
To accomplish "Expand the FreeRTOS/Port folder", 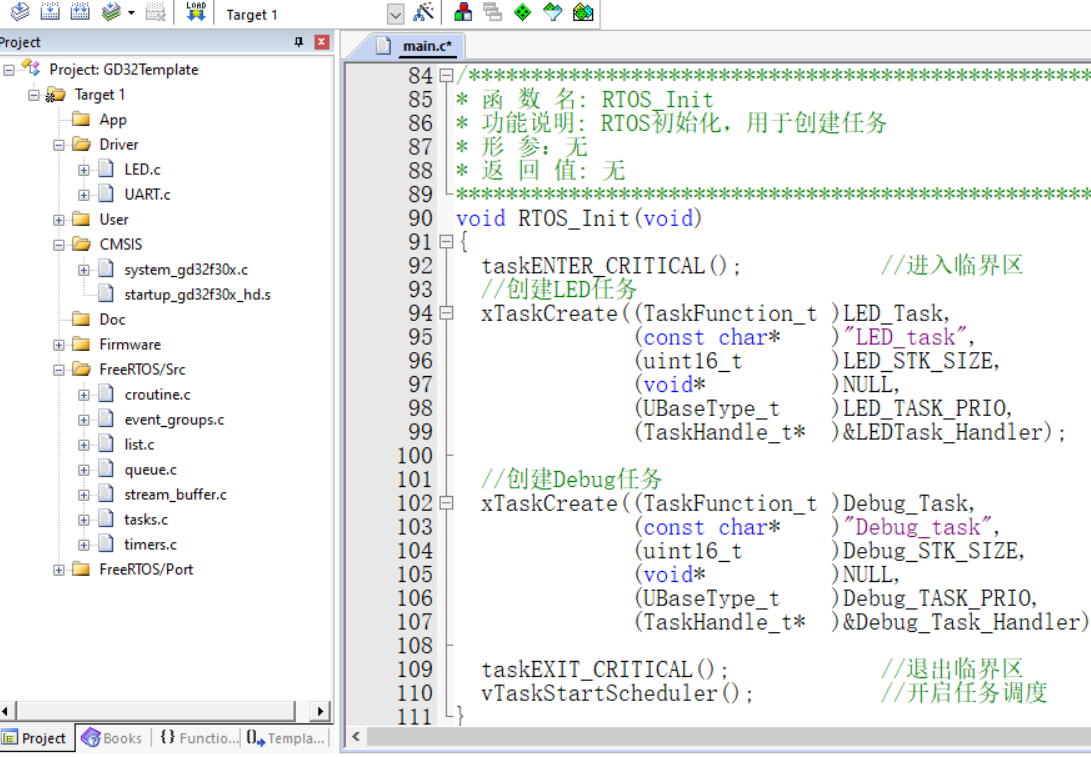I will [x=58, y=570].
